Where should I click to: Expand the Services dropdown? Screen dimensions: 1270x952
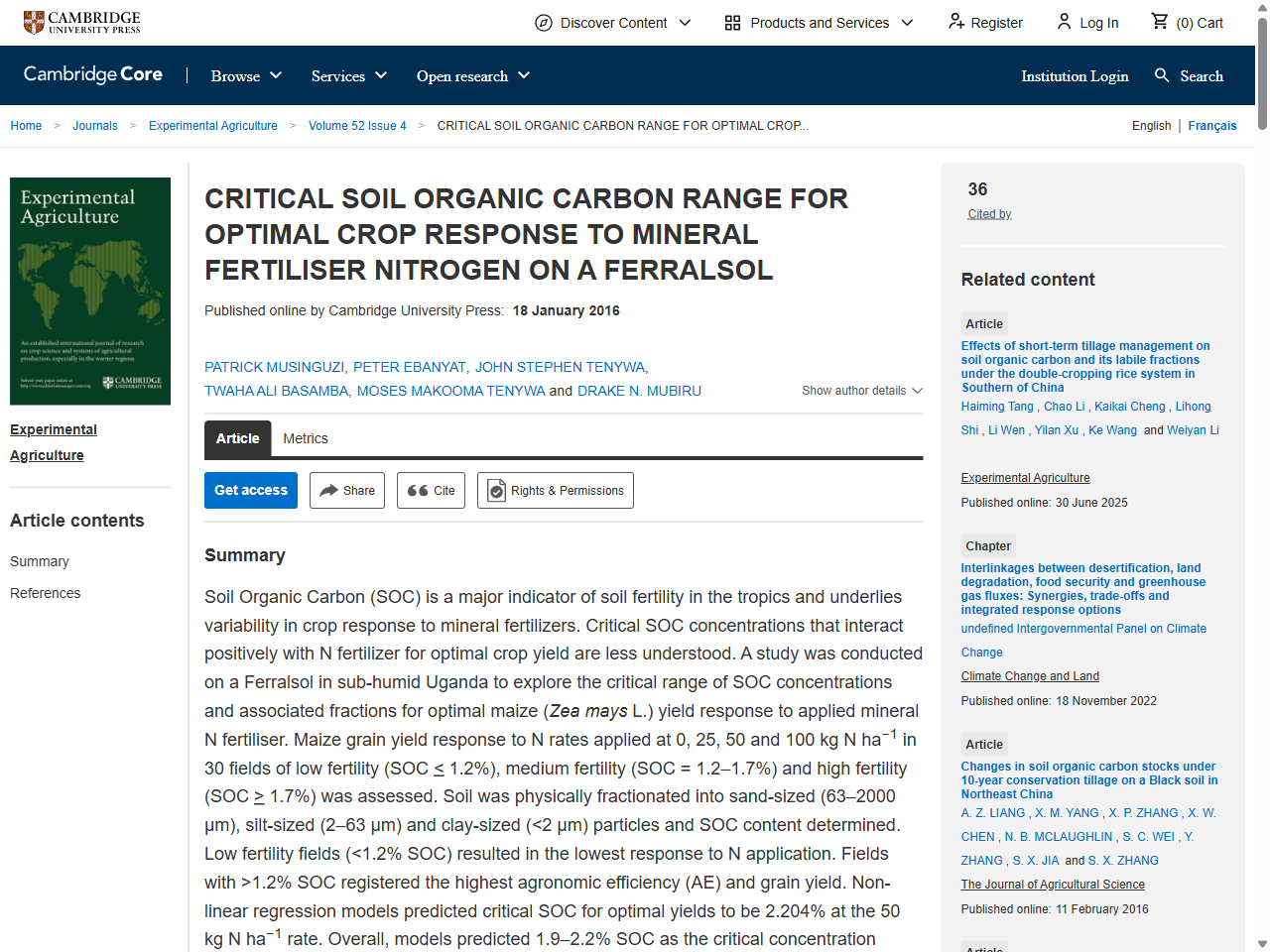(348, 75)
